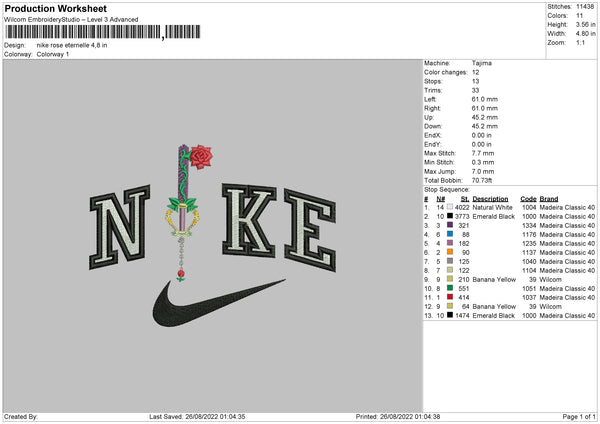
Task: Click the yellow swatch in stop row 12
Action: pos(450,306)
